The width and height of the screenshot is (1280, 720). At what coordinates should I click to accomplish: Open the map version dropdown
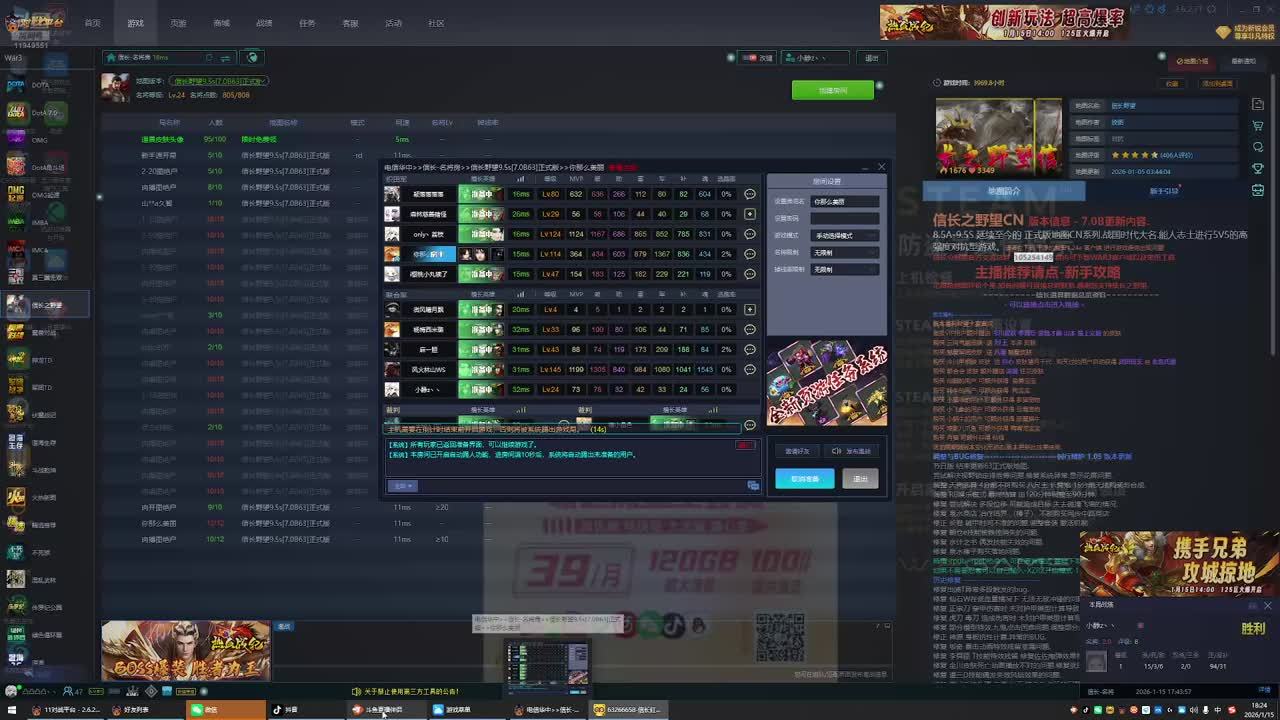click(x=218, y=81)
